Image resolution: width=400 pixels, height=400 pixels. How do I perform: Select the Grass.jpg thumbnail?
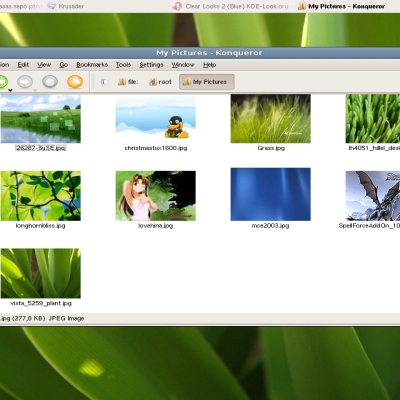point(271,119)
